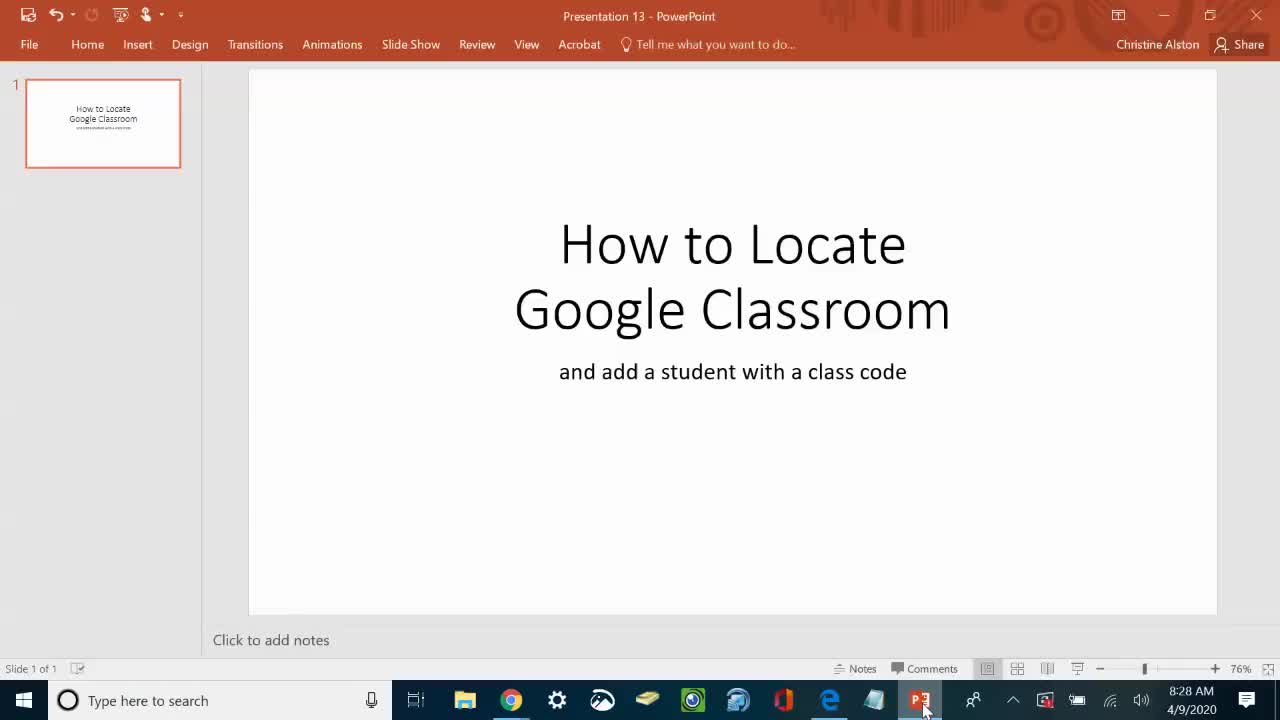Screen dimensions: 1280x720
Task: Click the account name Christine Alston
Action: (x=1157, y=44)
